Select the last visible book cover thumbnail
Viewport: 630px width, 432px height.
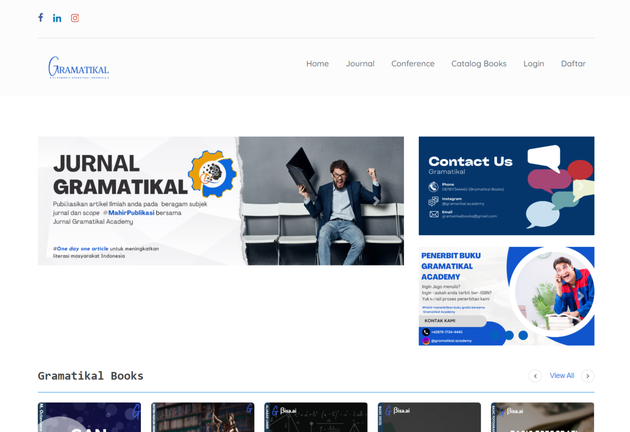click(542, 418)
